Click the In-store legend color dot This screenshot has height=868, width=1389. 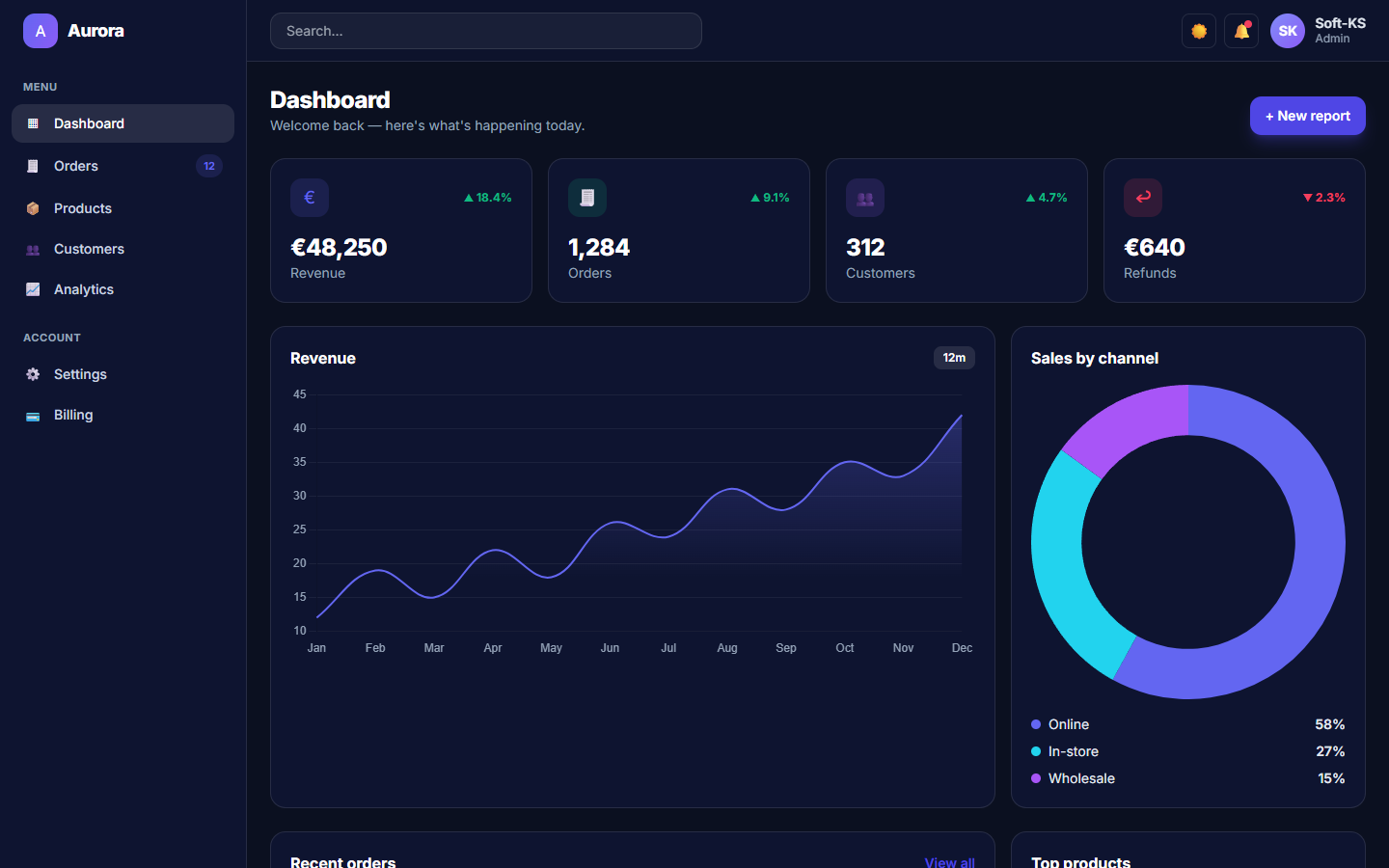pyautogui.click(x=1036, y=751)
